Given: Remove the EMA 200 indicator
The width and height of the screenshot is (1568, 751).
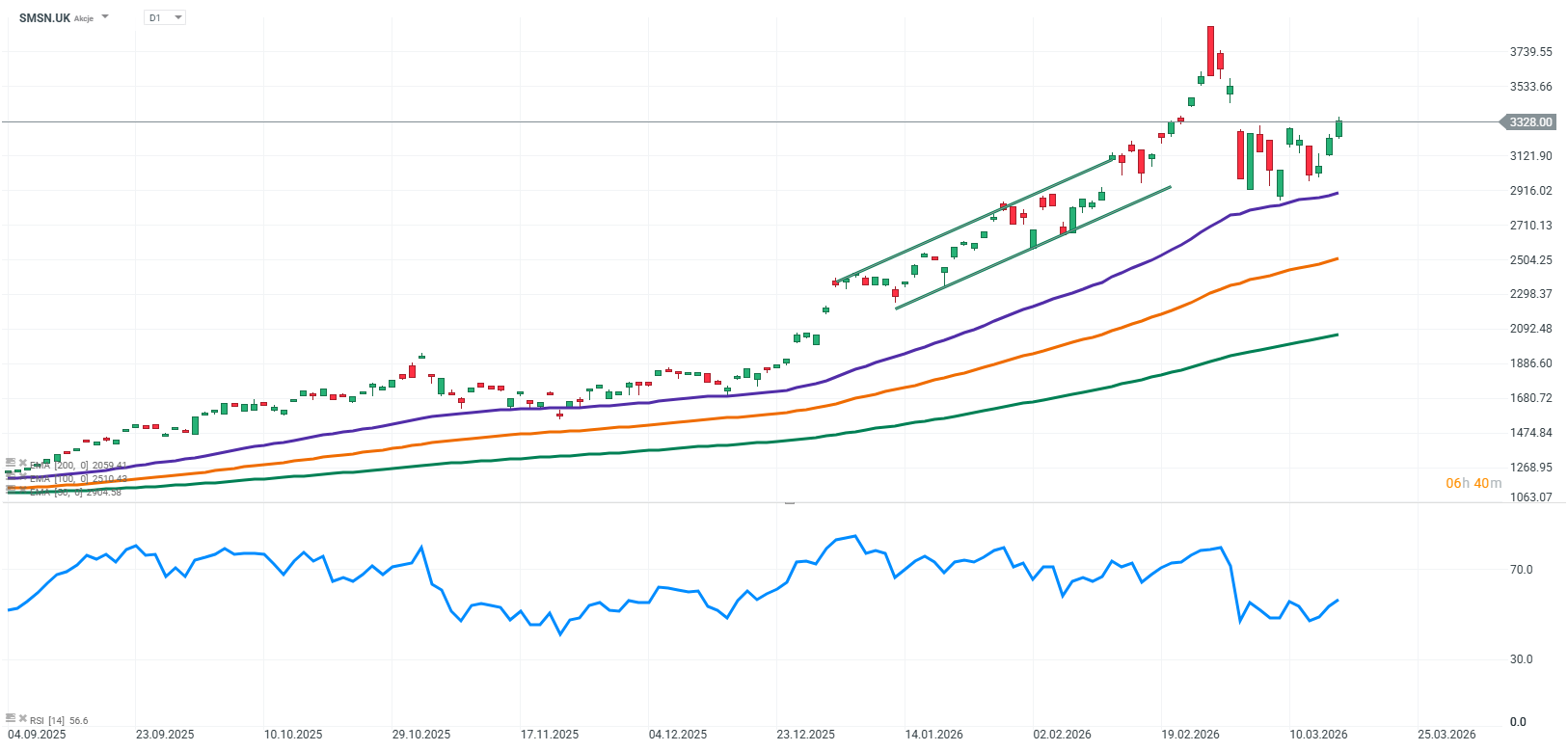Looking at the screenshot, I should [22, 463].
